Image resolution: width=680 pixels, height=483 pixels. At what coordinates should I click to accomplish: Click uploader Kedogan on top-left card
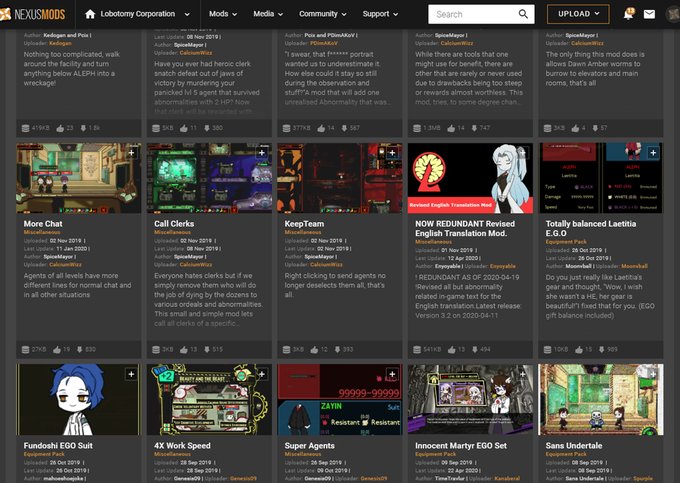coord(60,43)
